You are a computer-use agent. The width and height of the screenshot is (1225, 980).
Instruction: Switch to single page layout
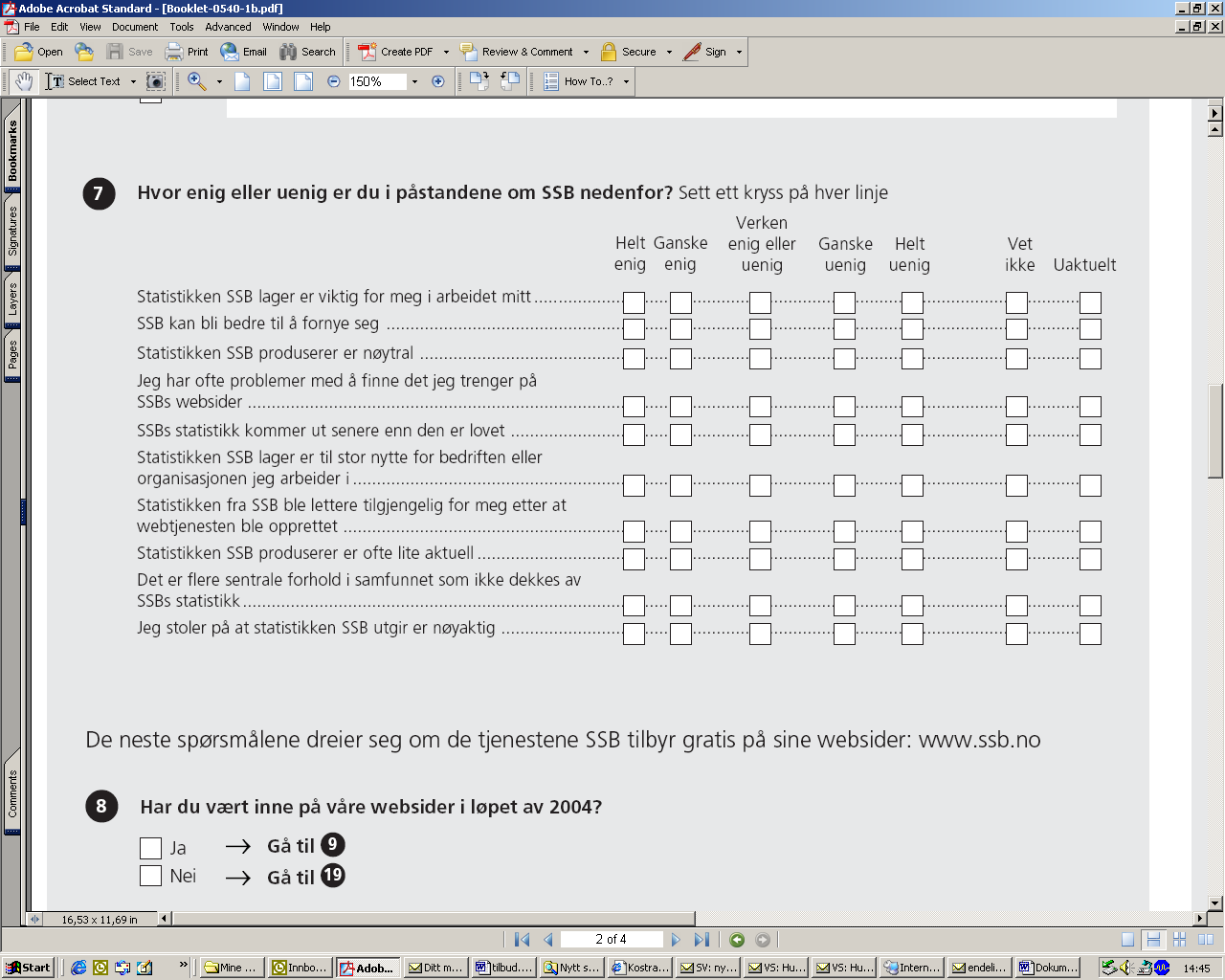pos(1128,940)
